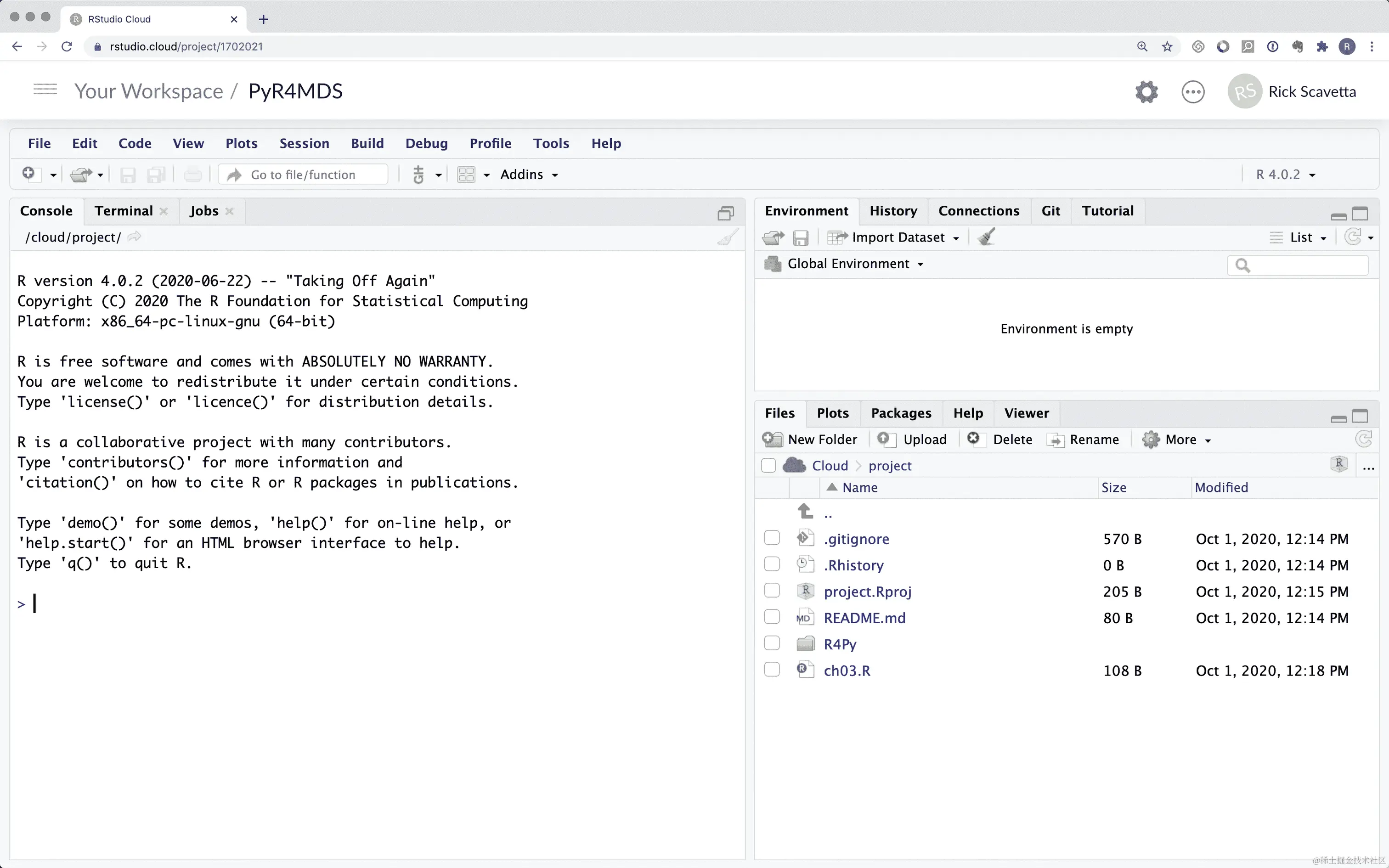Viewport: 1389px width, 868px height.
Task: Clear console with the broom icon
Action: click(x=727, y=237)
